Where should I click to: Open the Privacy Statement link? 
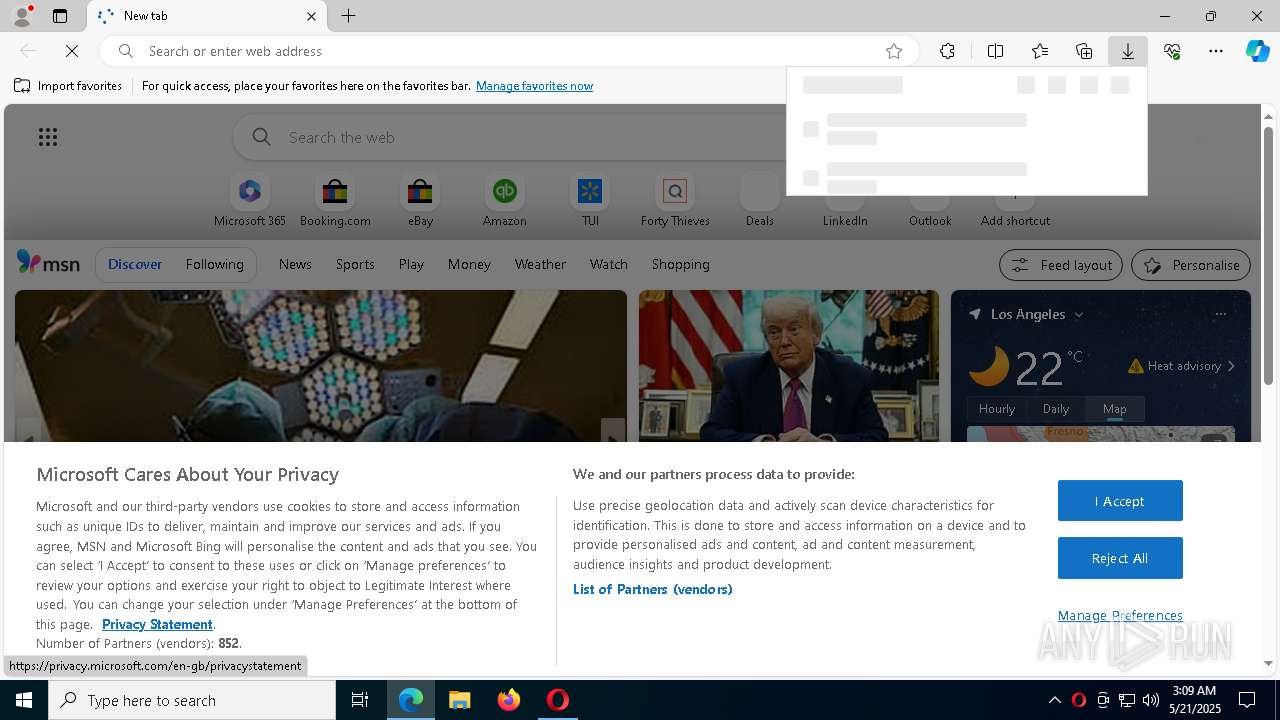tap(157, 624)
